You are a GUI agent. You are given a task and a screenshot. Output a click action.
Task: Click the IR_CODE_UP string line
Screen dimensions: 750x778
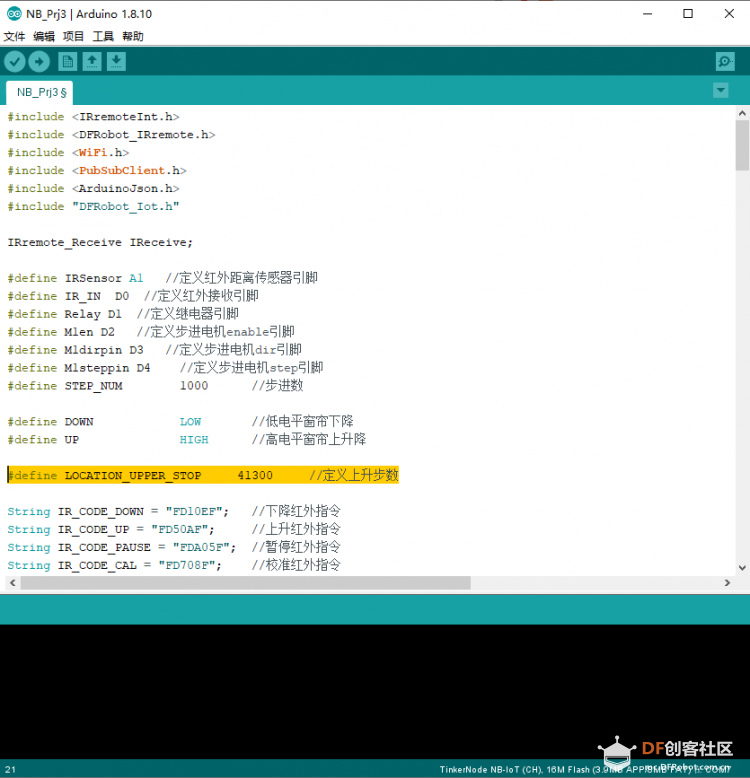coord(174,529)
